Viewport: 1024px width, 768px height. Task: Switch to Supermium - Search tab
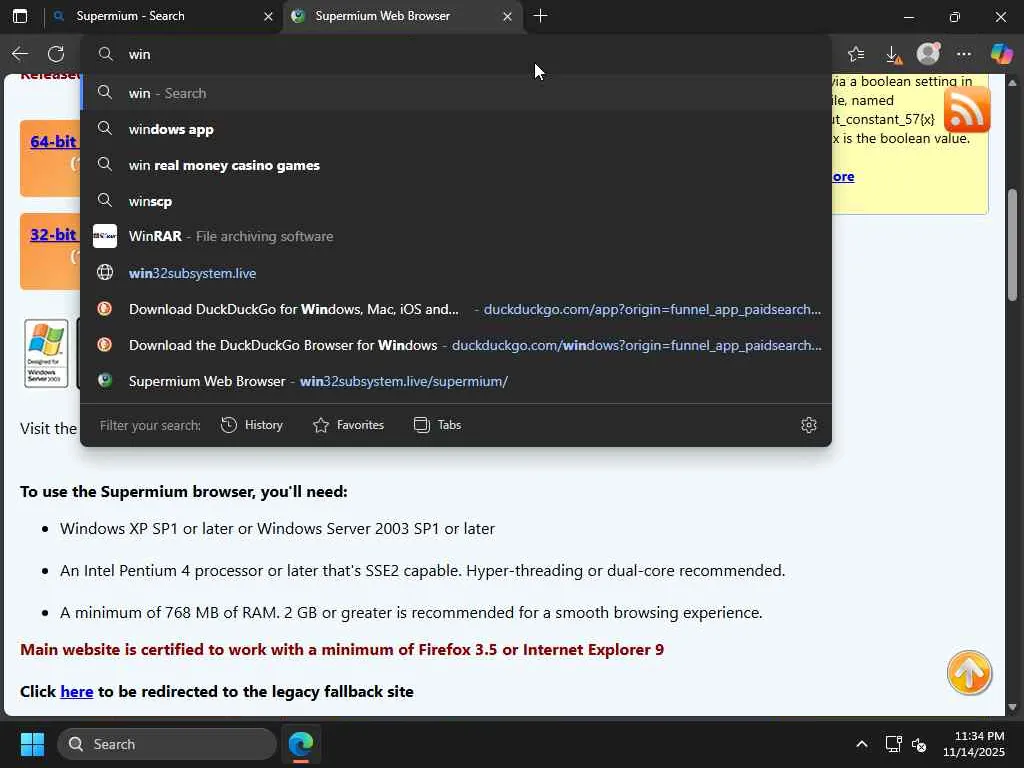162,16
